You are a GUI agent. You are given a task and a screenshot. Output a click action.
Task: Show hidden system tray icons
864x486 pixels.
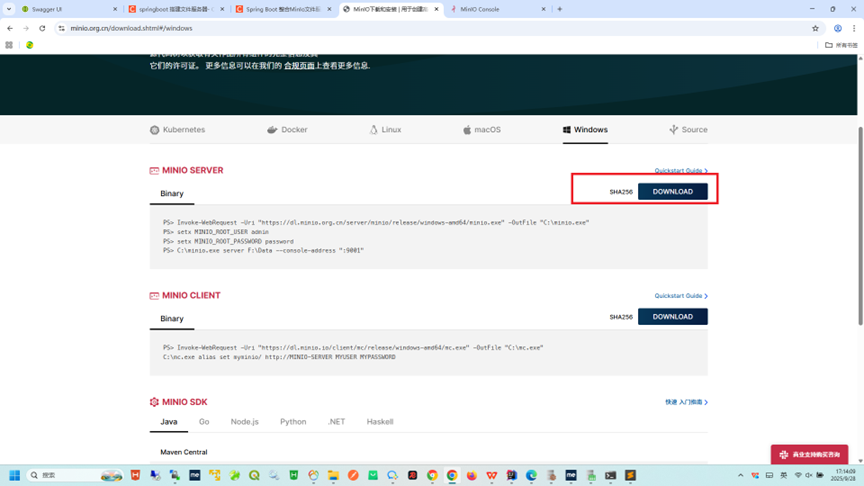[x=741, y=475]
